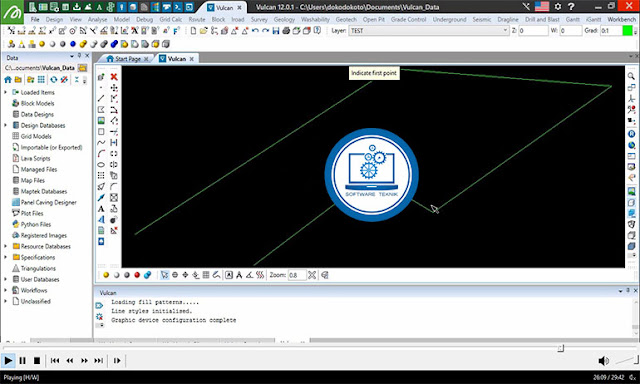The width and height of the screenshot is (640, 384).
Task: Select the dotted grid of points tool
Action: tap(101, 175)
